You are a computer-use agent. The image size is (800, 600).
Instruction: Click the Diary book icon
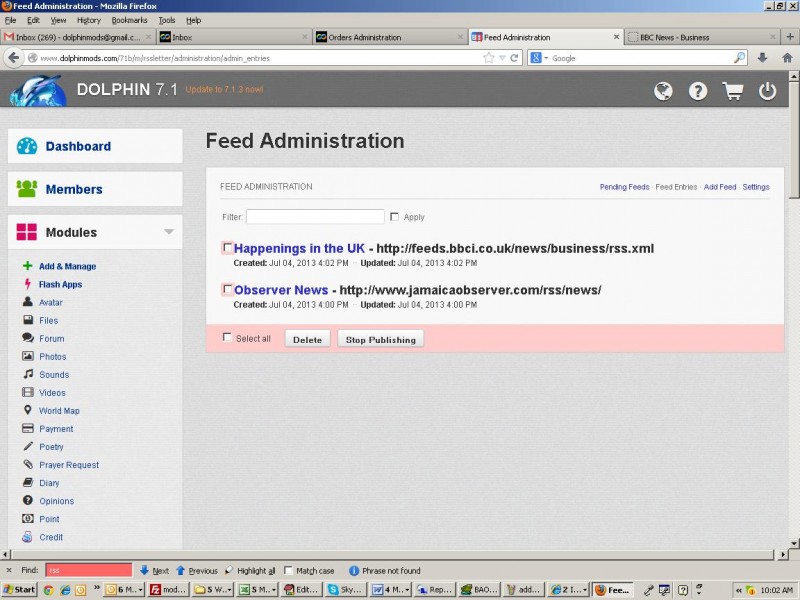click(x=28, y=482)
